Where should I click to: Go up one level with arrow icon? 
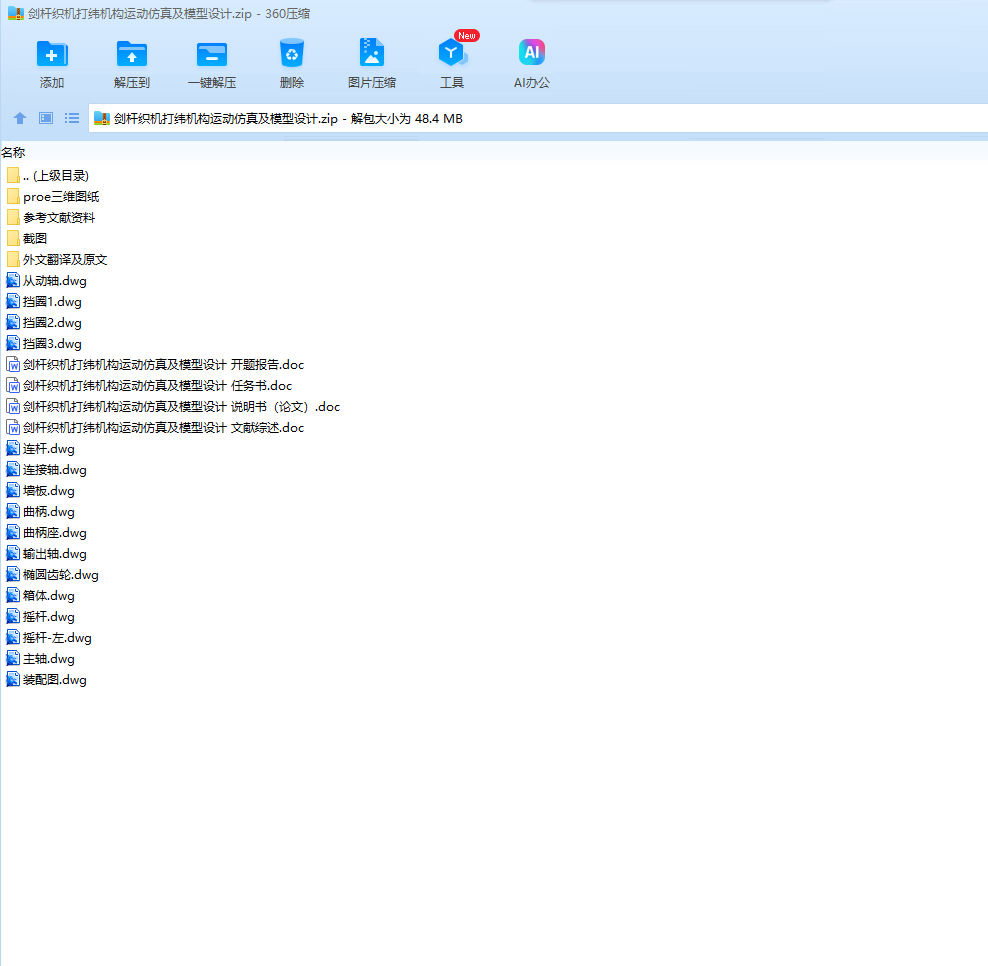coord(20,118)
